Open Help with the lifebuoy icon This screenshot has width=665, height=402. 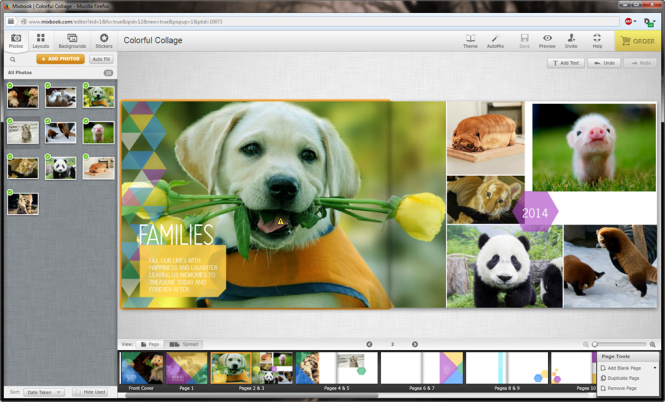point(597,41)
